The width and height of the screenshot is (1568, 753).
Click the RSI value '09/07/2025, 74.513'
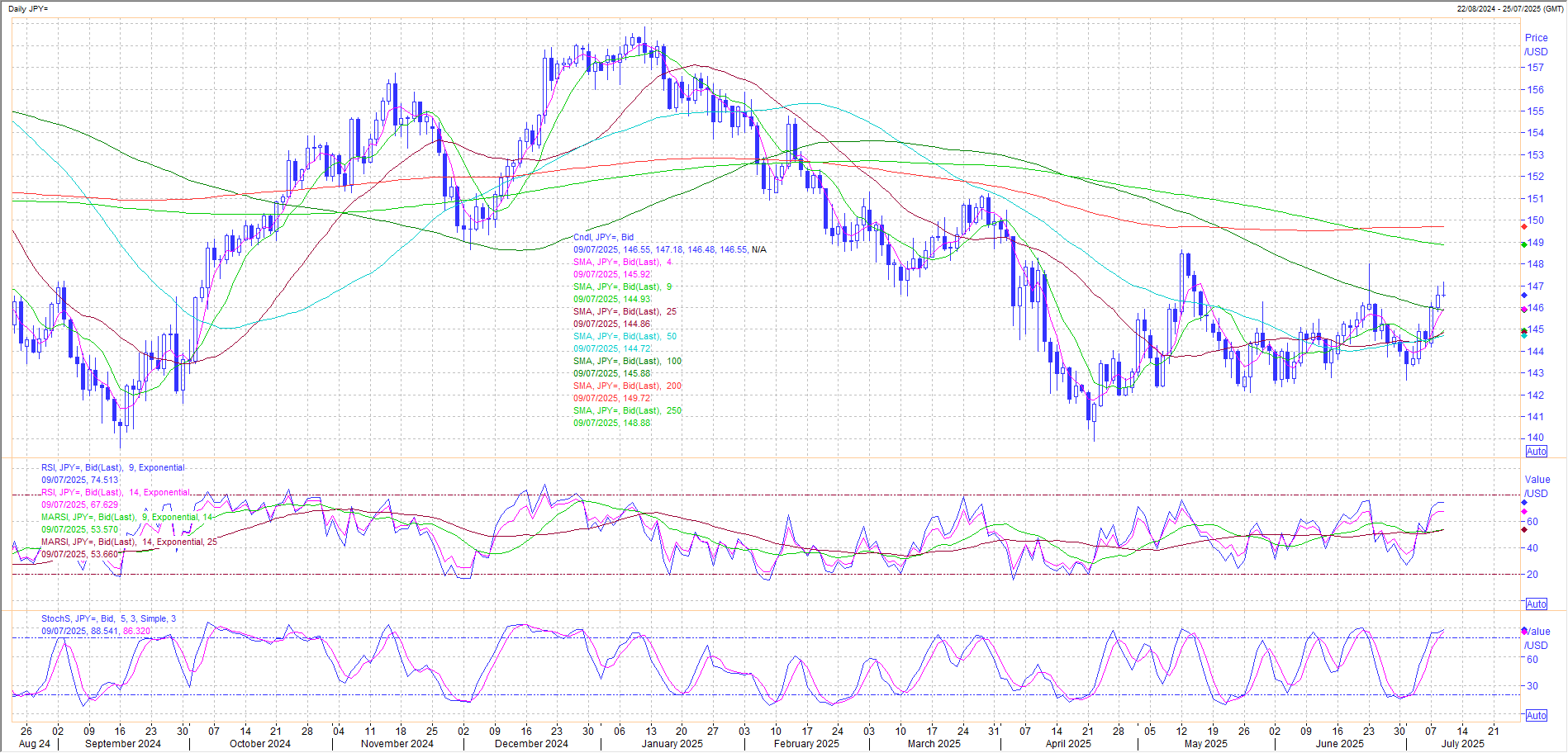point(80,480)
